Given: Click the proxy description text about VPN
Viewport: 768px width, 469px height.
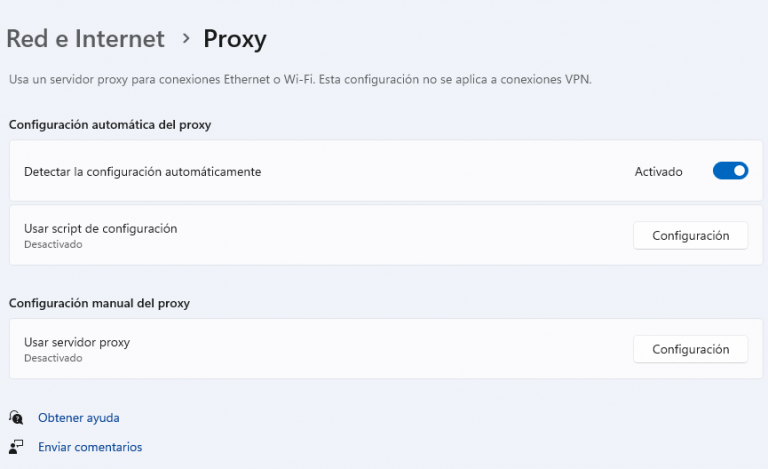Looking at the screenshot, I should point(300,79).
